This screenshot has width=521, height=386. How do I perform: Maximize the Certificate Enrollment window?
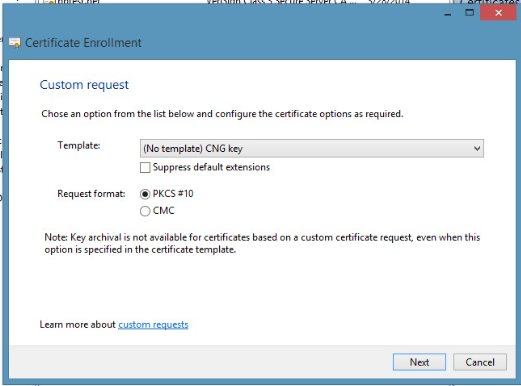point(469,13)
